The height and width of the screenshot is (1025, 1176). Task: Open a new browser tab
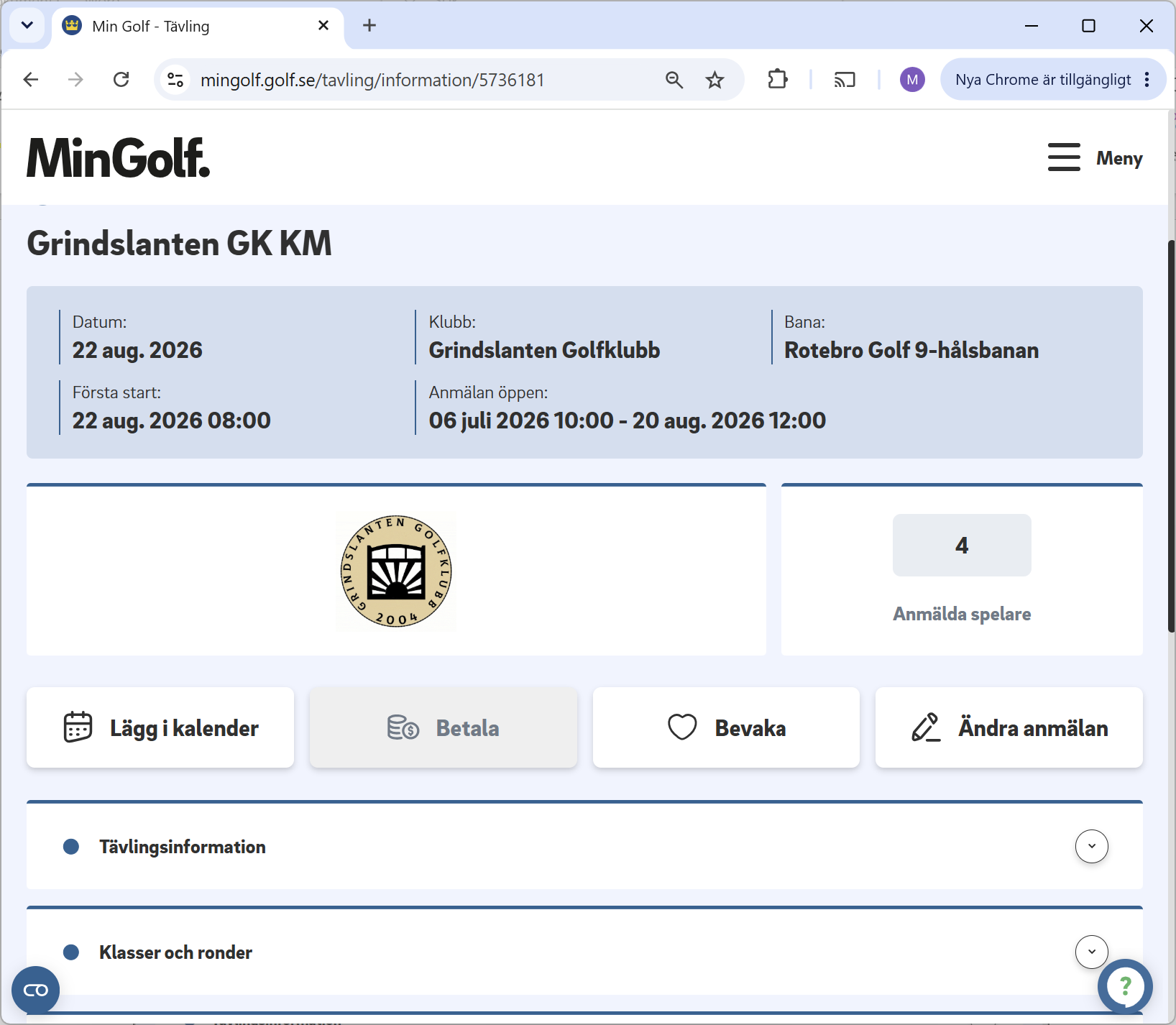click(x=369, y=25)
